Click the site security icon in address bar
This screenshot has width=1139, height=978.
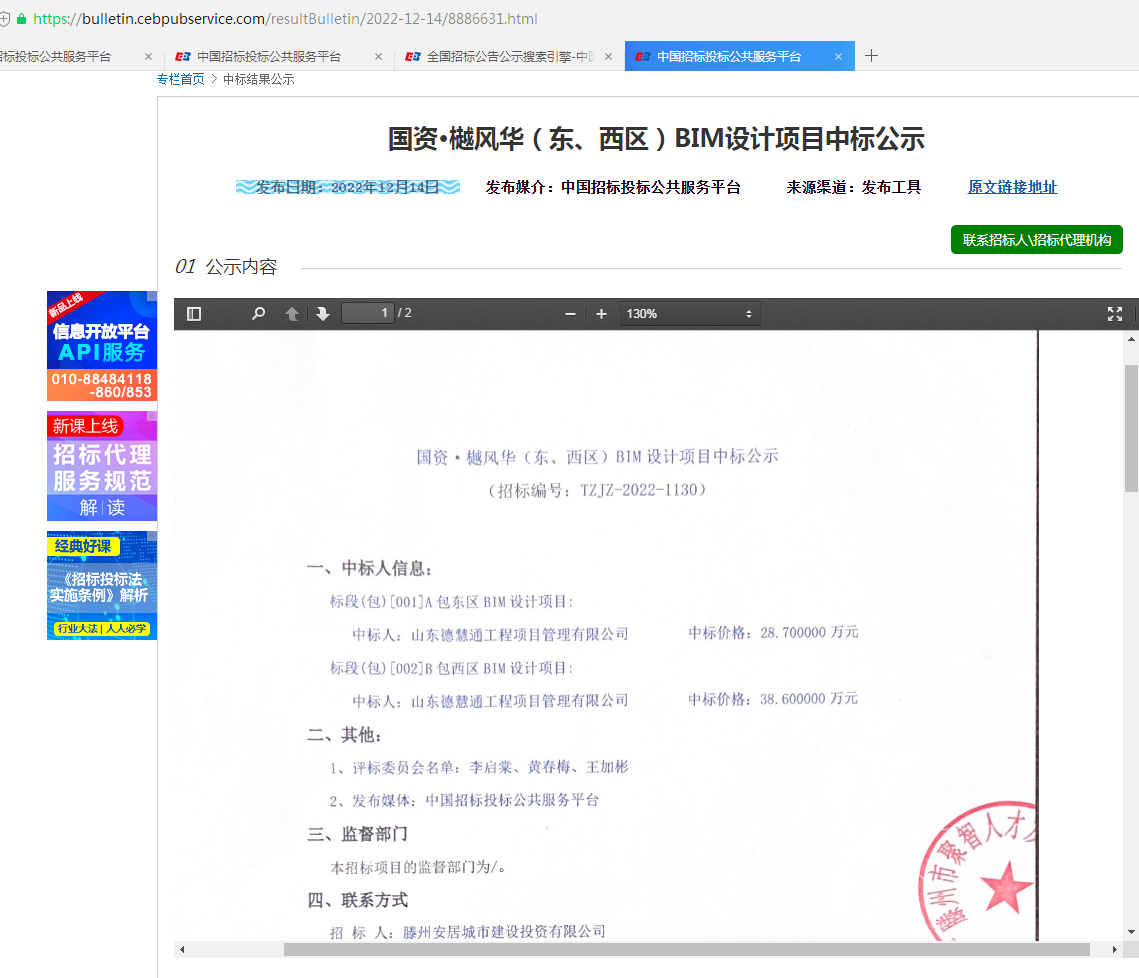(x=22, y=18)
